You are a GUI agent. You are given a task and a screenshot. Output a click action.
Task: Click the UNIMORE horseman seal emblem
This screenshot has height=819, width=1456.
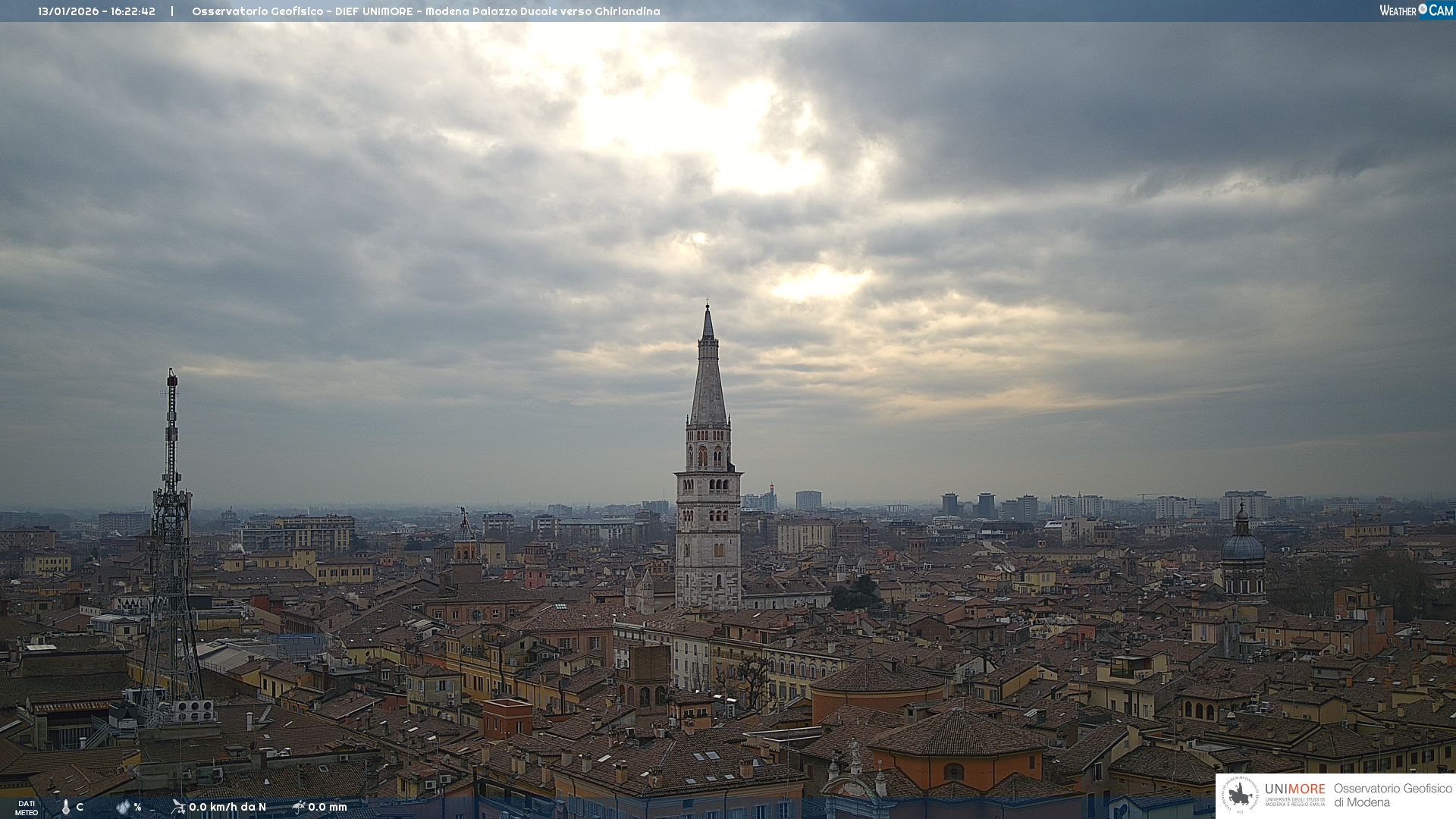(1240, 795)
